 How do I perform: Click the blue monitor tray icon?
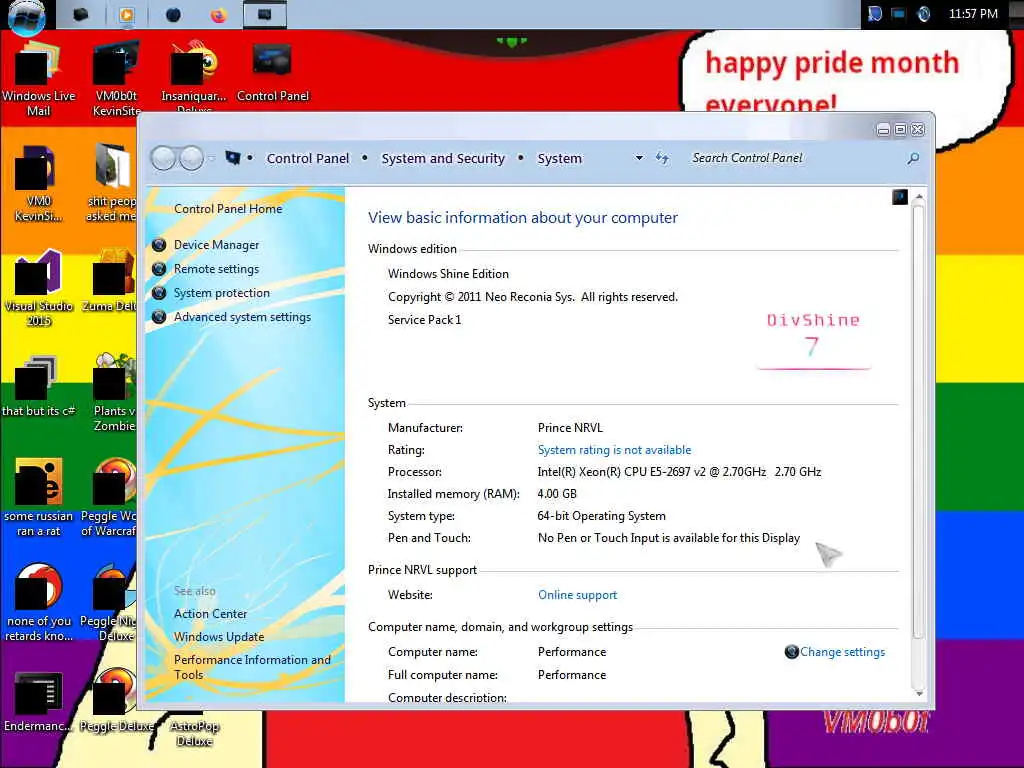coord(899,14)
